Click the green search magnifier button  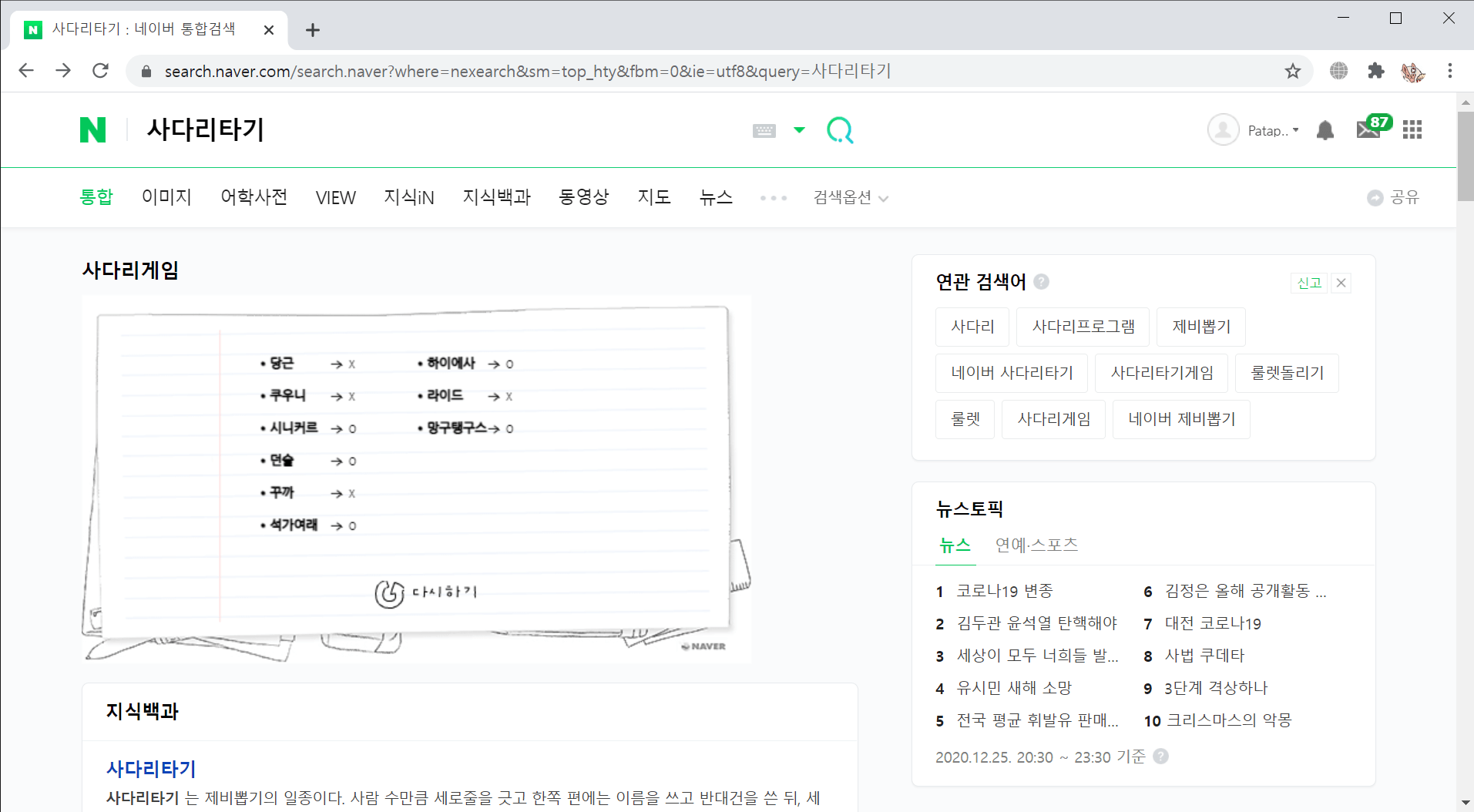(840, 130)
